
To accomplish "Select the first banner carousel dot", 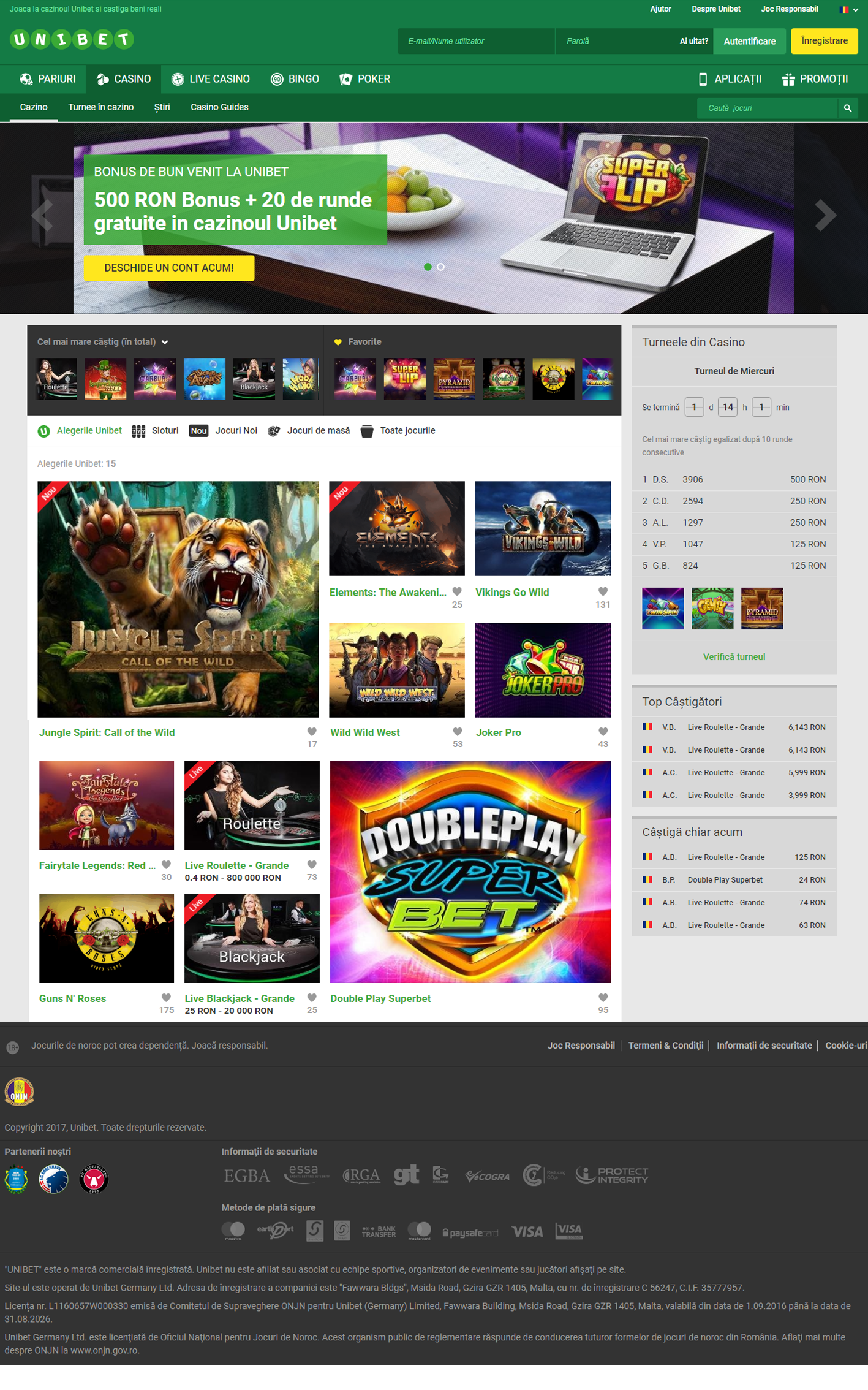I will pyautogui.click(x=428, y=267).
